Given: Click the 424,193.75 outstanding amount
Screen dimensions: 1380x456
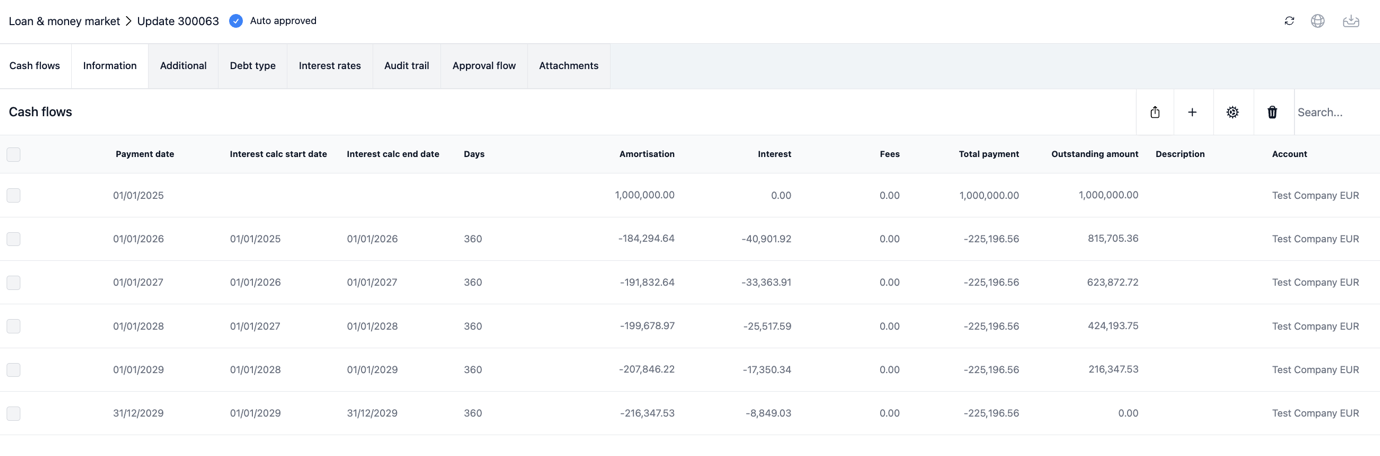Looking at the screenshot, I should pyautogui.click(x=1113, y=325).
